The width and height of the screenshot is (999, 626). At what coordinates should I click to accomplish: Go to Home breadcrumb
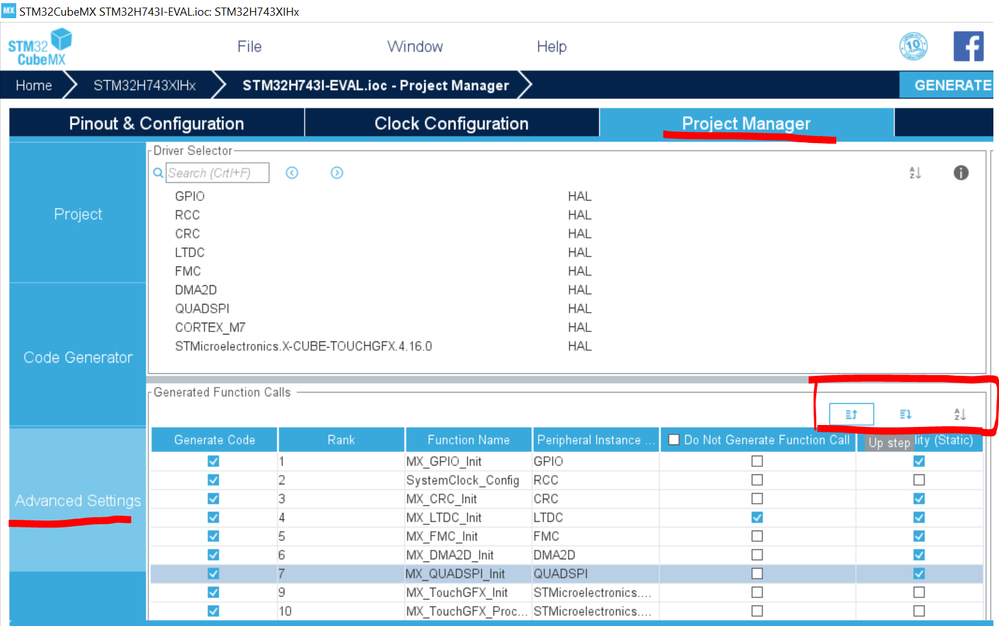click(x=34, y=85)
